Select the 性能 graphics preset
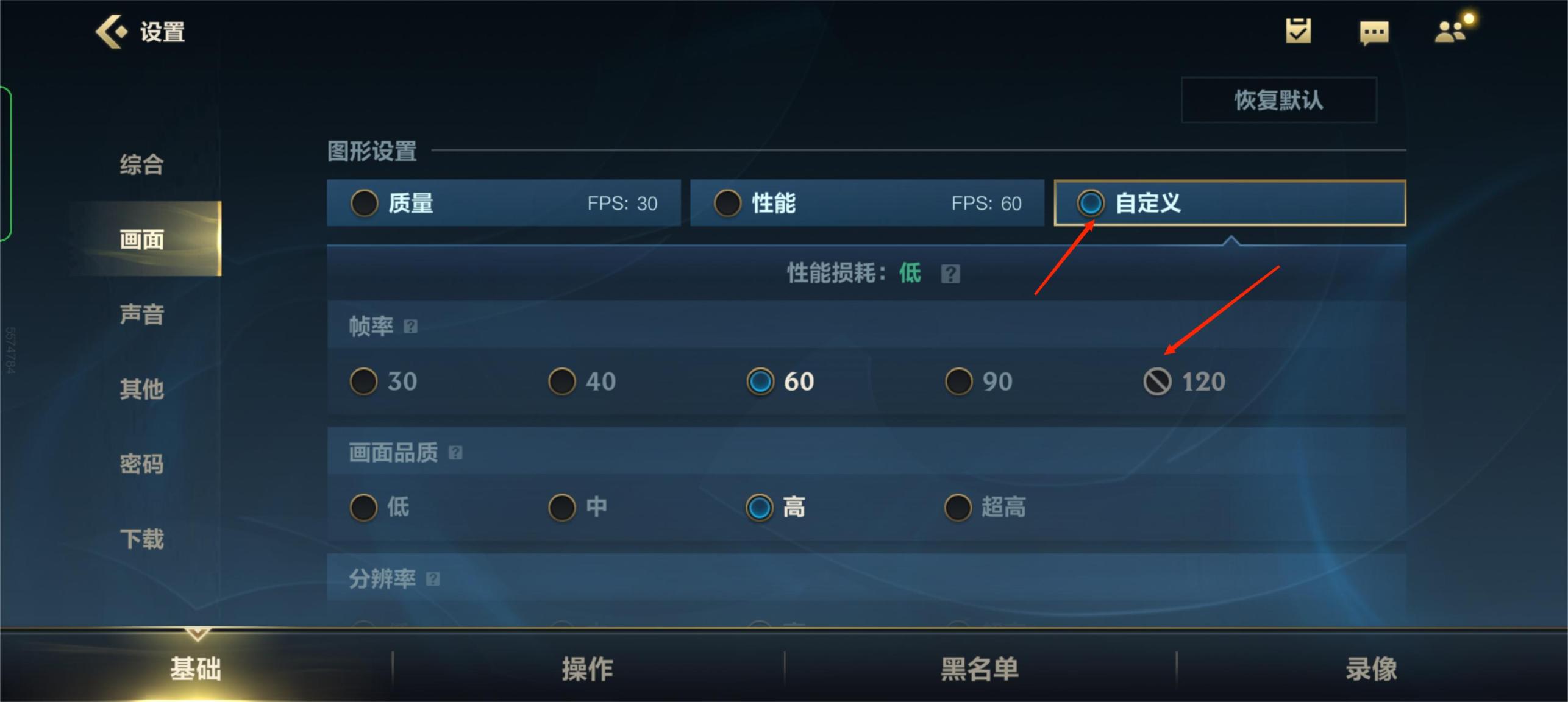 coord(867,203)
